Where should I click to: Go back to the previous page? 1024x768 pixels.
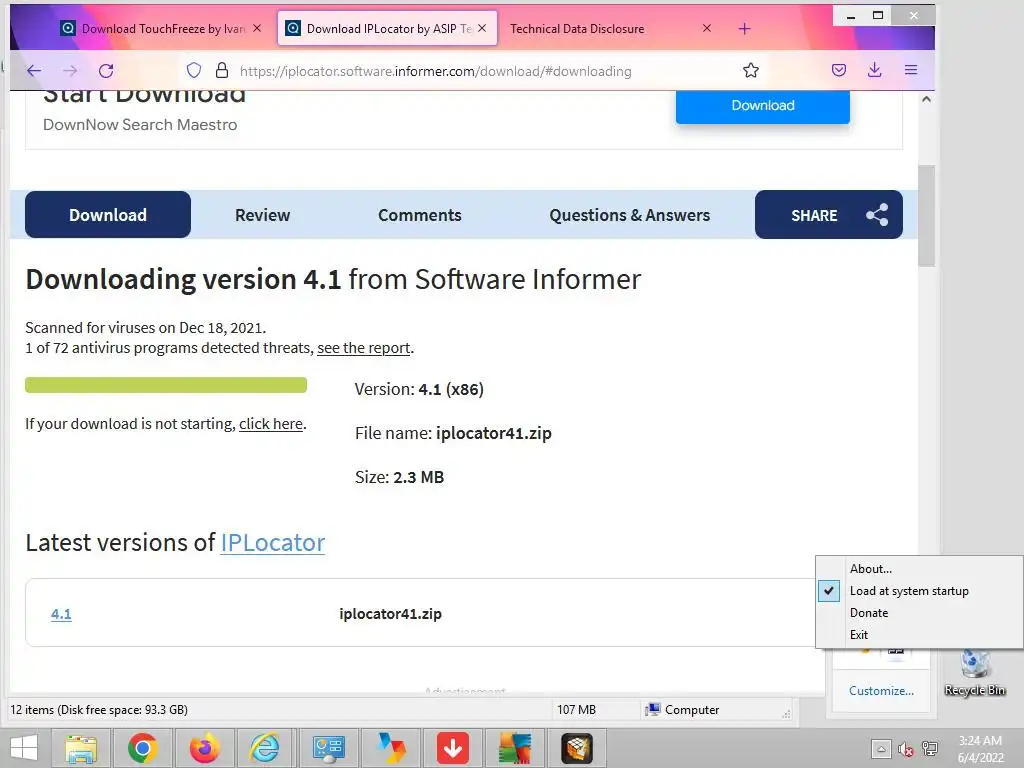coord(34,71)
